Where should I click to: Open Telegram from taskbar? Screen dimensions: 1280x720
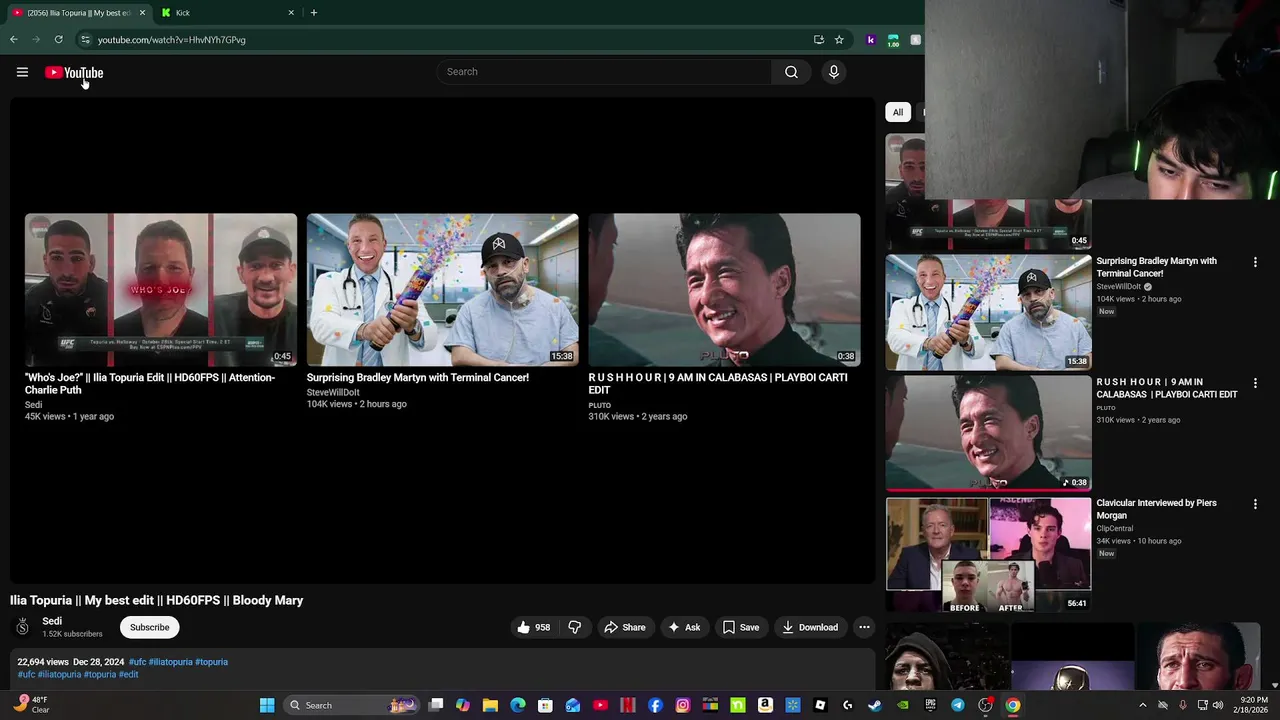coord(958,705)
